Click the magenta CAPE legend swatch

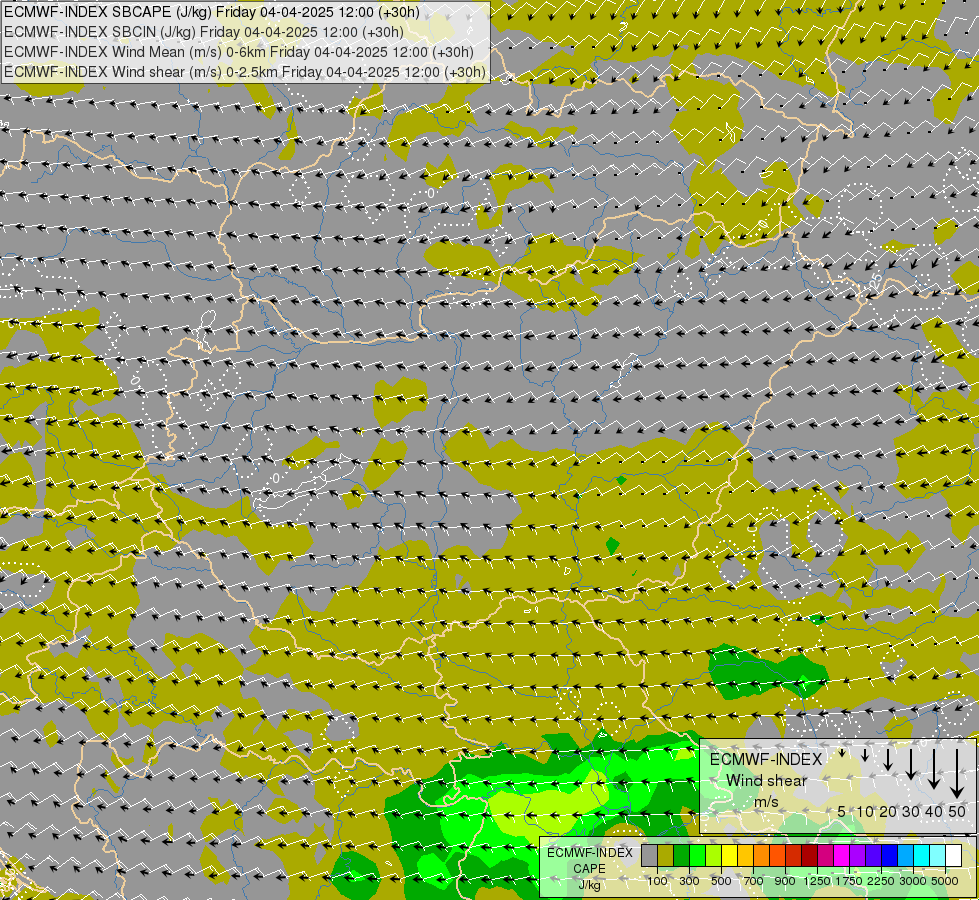(842, 855)
